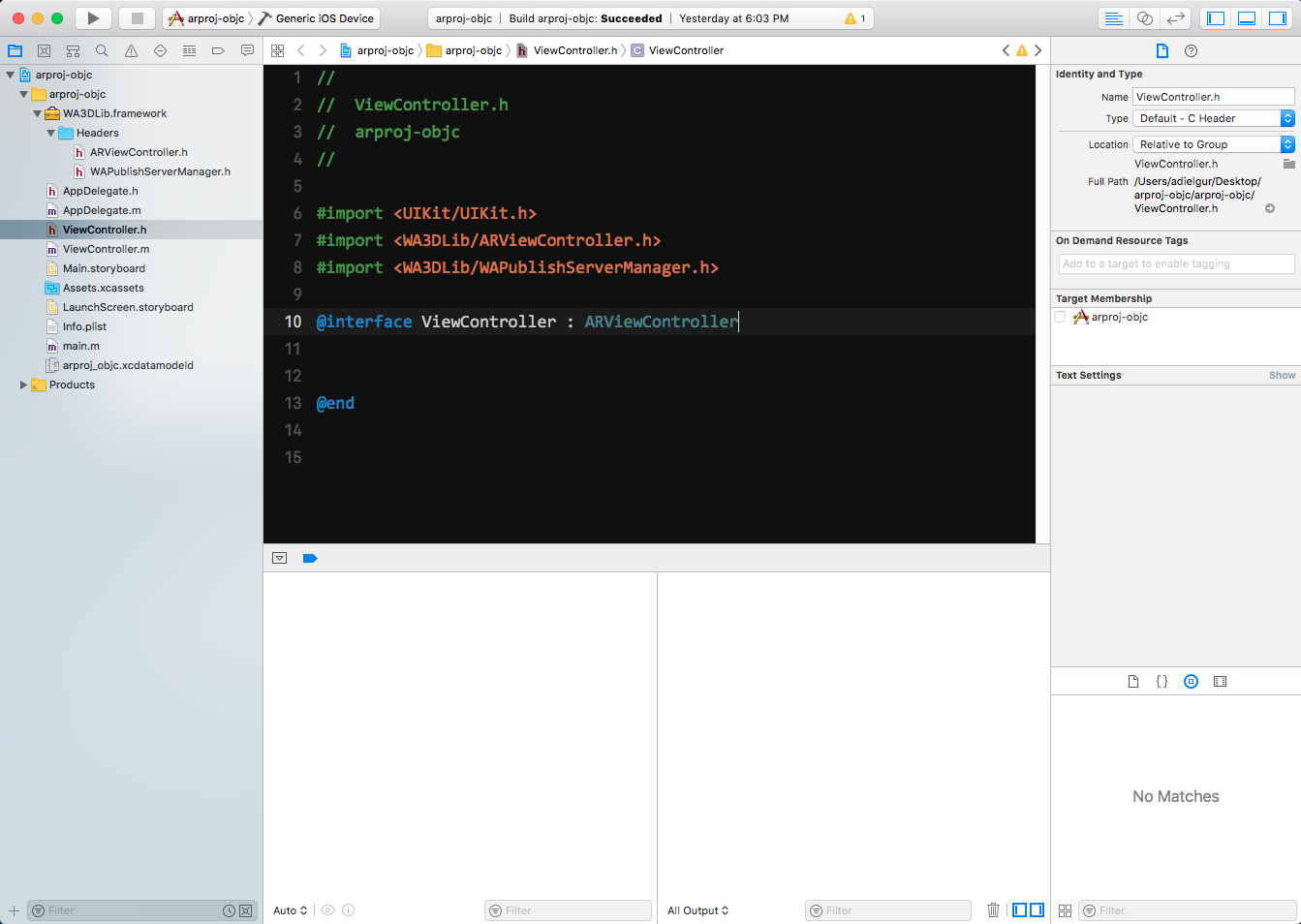Select the arproj-objc scheme

click(206, 18)
